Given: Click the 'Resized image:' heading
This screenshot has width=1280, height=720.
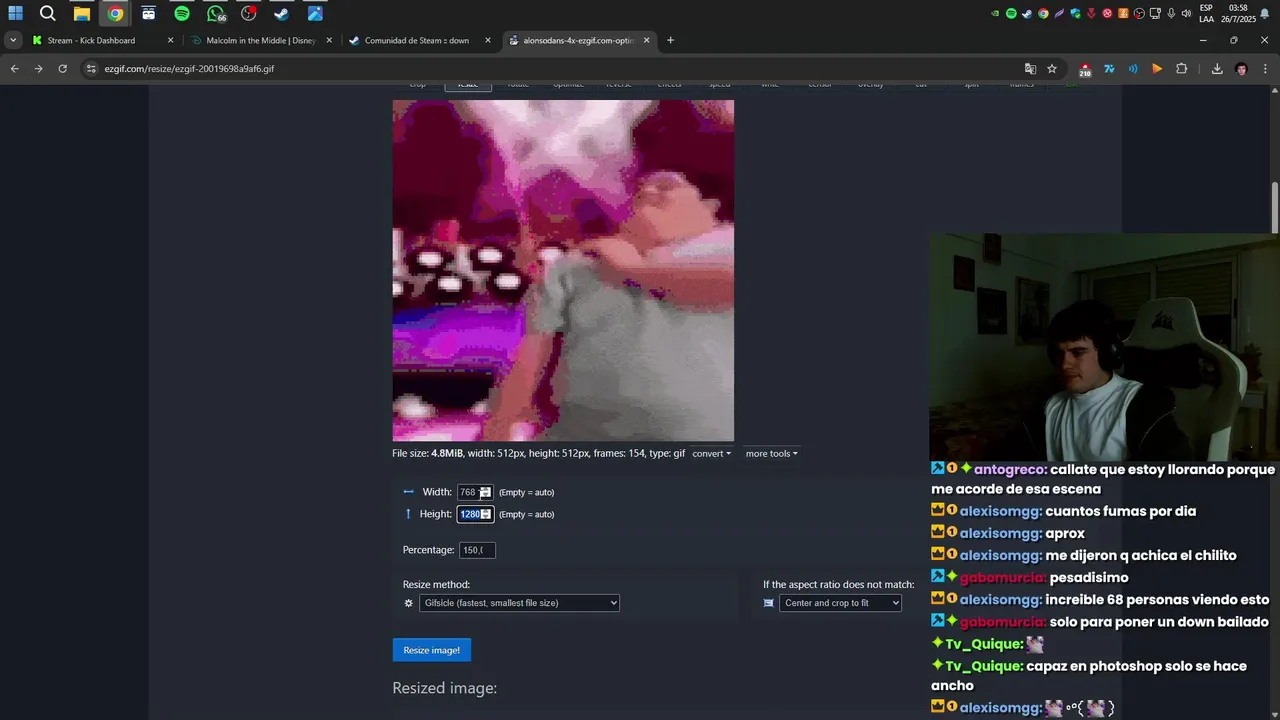Looking at the screenshot, I should 444,688.
